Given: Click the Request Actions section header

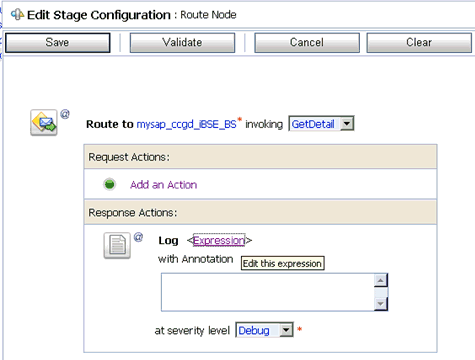Looking at the screenshot, I should 260,157.
